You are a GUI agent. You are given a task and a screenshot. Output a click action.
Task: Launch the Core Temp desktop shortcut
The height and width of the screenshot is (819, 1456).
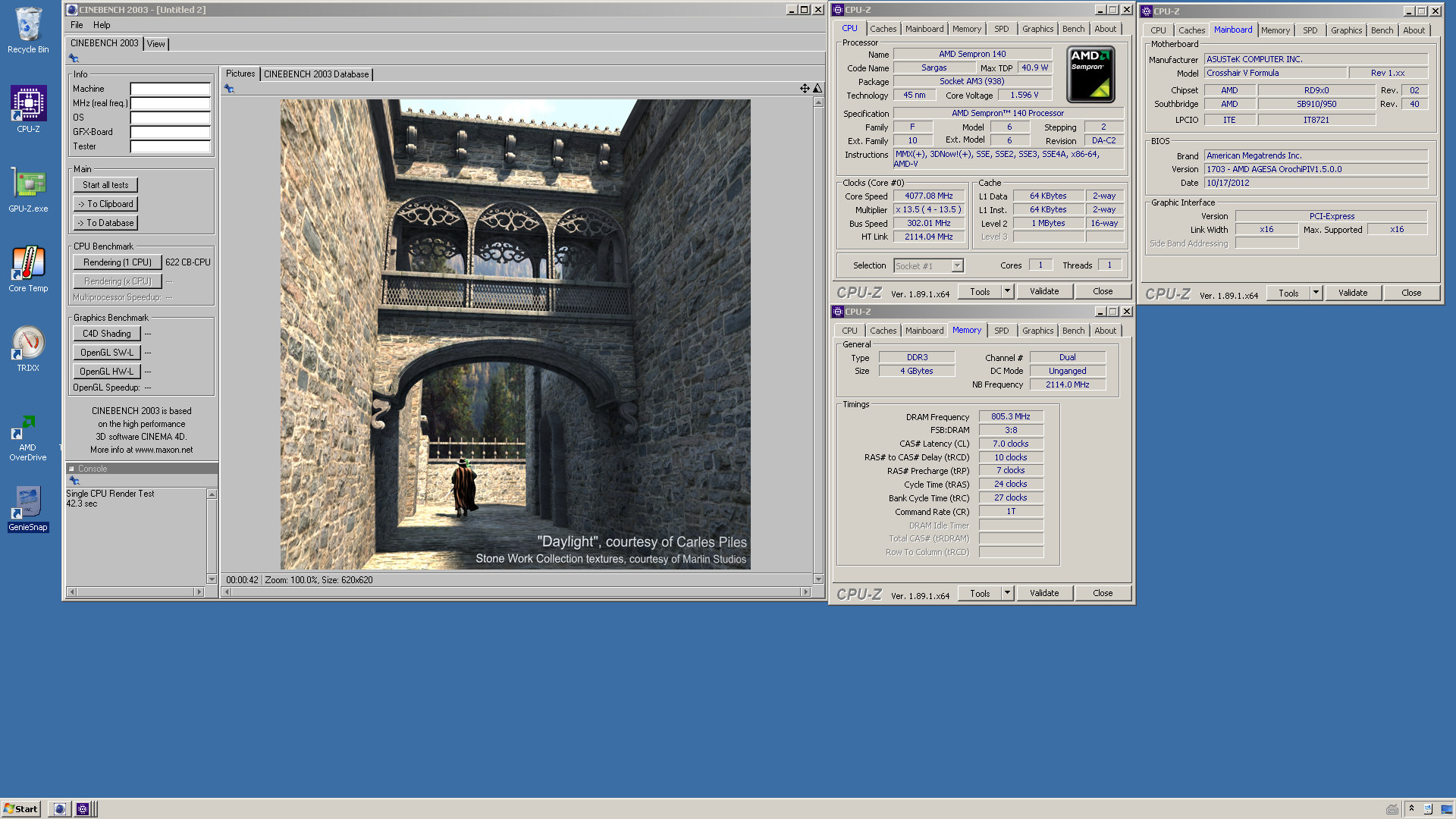[28, 269]
